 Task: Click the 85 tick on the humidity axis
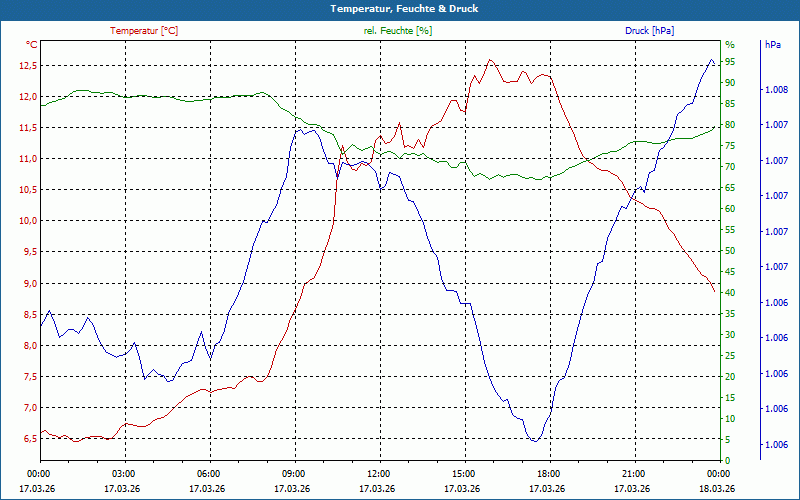click(x=730, y=104)
